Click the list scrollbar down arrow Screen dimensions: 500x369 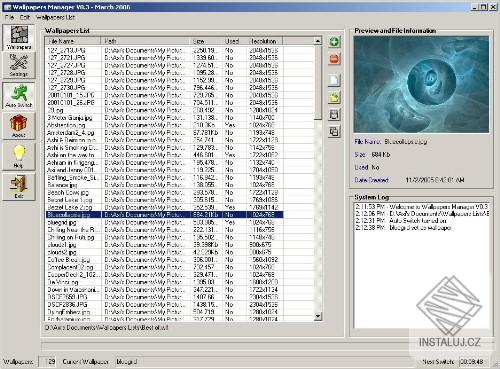pyautogui.click(x=318, y=316)
